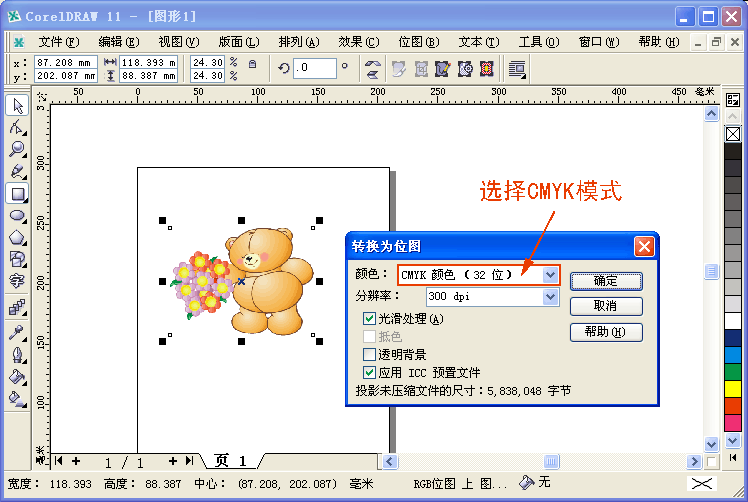Toggle the nonproportional scaling lock icon
The width and height of the screenshot is (748, 502).
(253, 64)
